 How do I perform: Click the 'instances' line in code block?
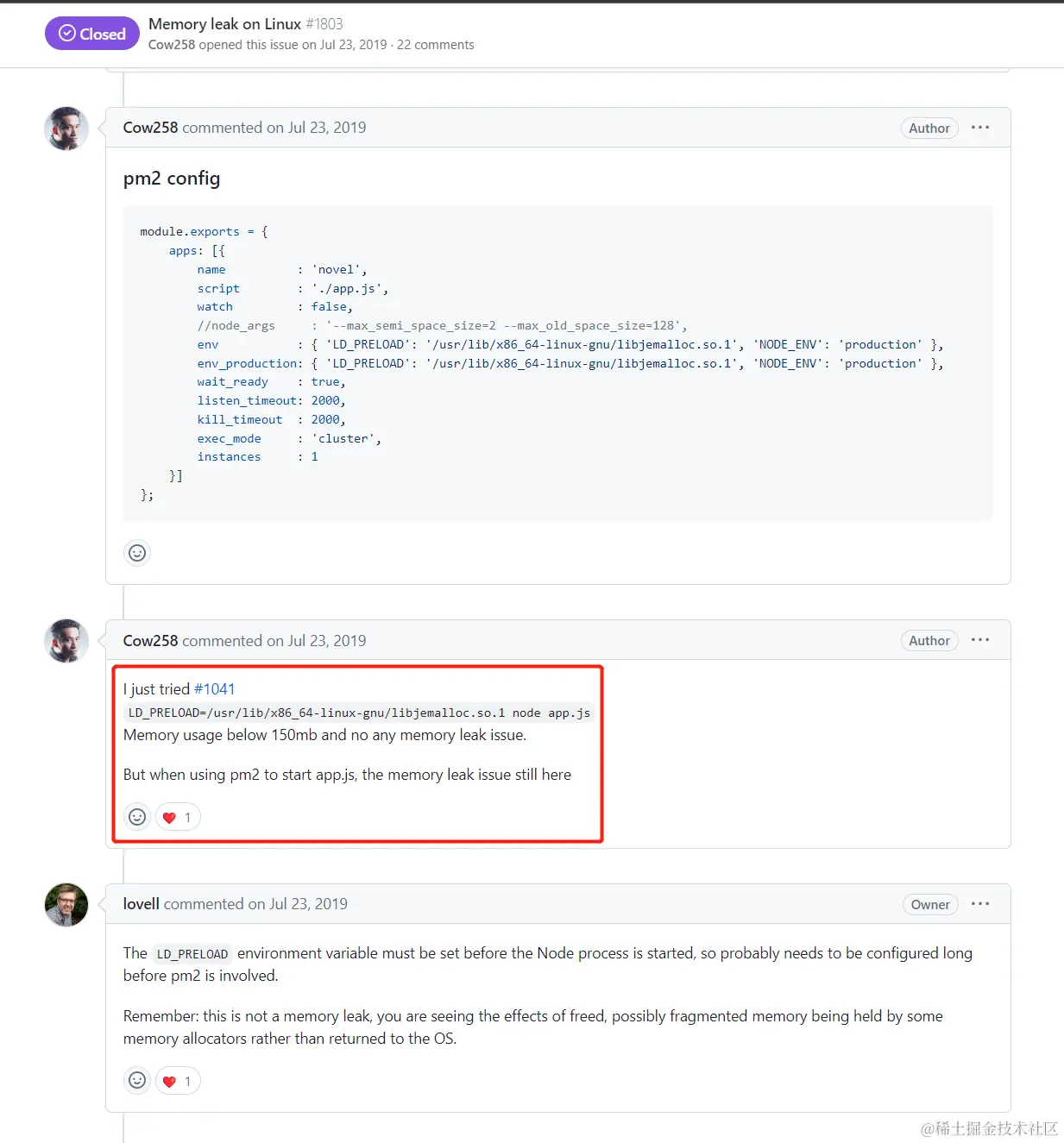coord(257,456)
